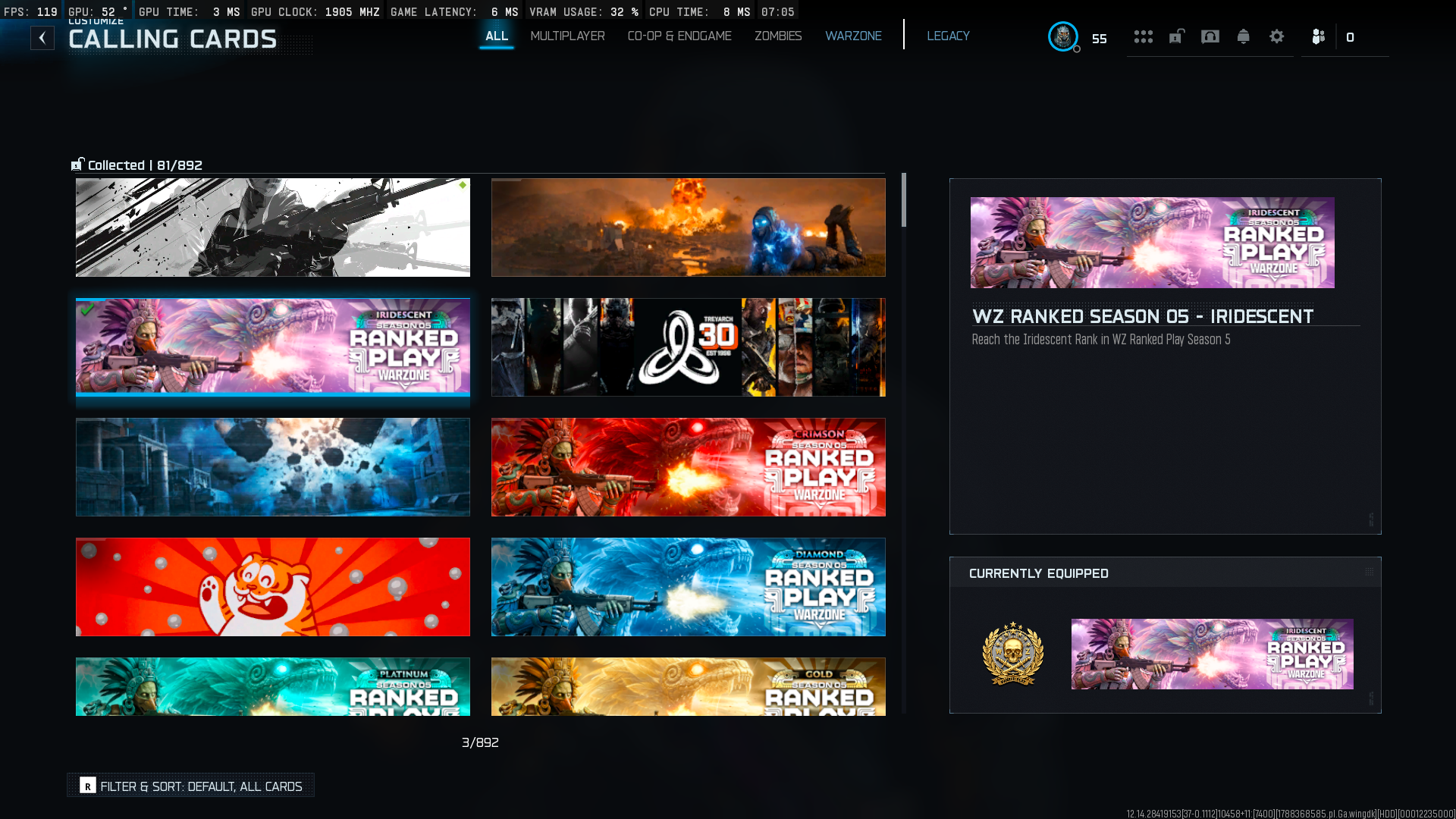Select the black and white soldier calling card
The width and height of the screenshot is (1456, 819).
pos(273,227)
